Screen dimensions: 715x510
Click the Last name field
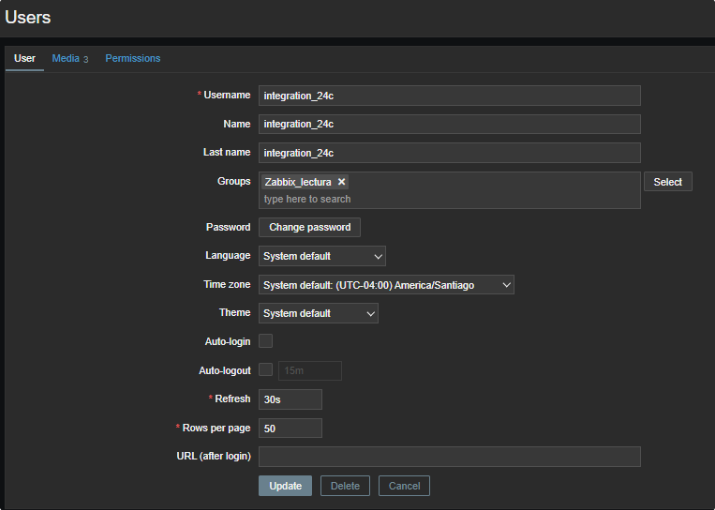pos(449,153)
